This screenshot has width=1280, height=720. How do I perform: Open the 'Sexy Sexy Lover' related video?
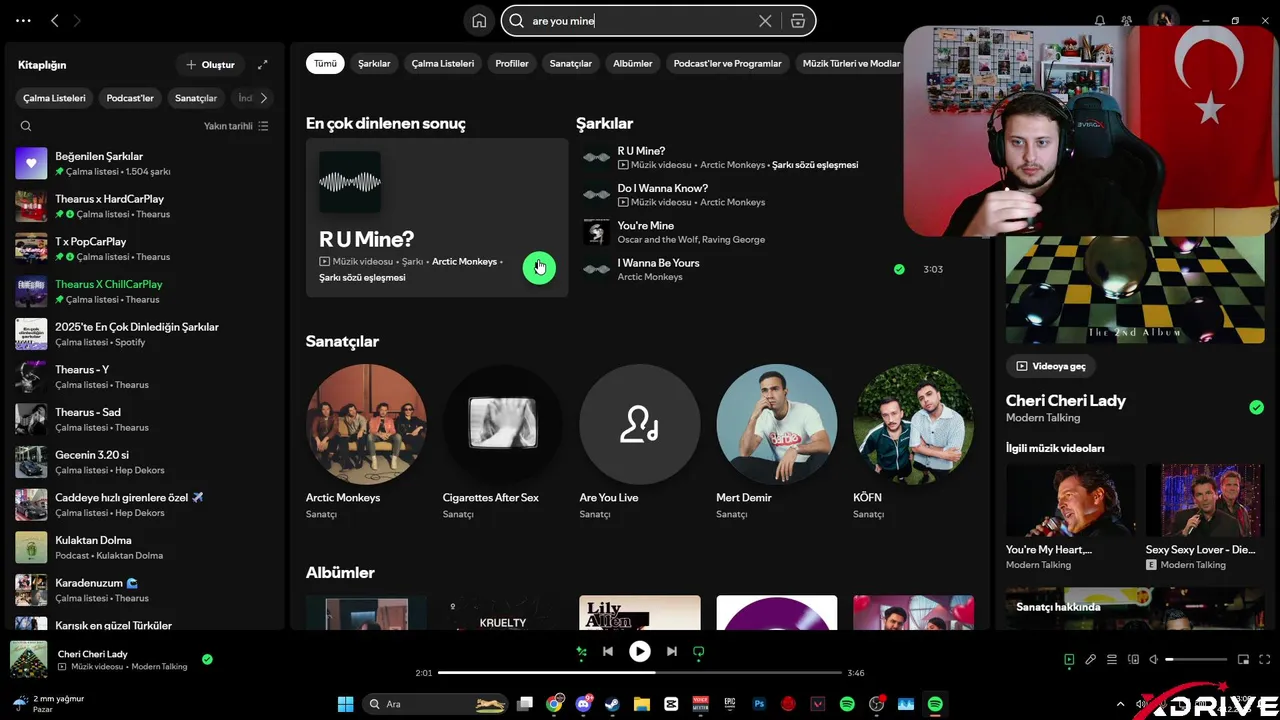pyautogui.click(x=1205, y=516)
